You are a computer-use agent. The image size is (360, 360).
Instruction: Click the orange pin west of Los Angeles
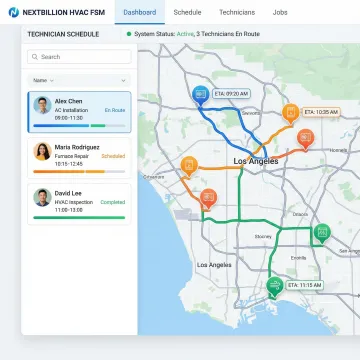189,166
